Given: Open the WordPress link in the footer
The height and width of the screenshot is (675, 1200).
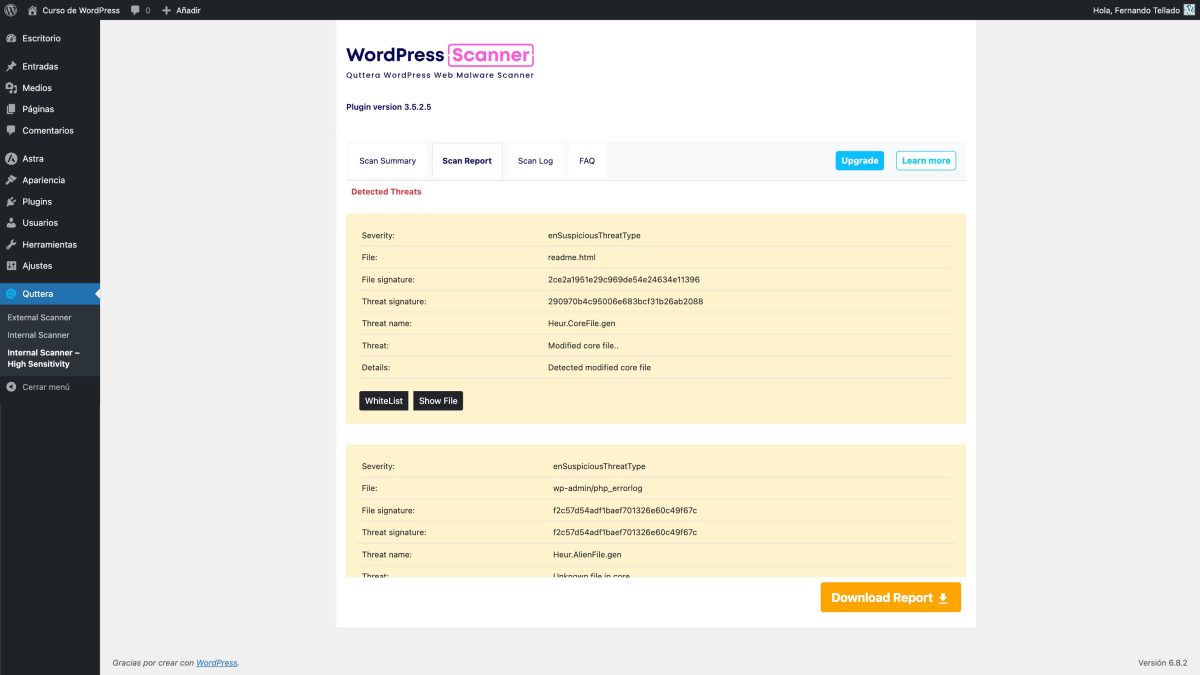Looking at the screenshot, I should [x=217, y=662].
